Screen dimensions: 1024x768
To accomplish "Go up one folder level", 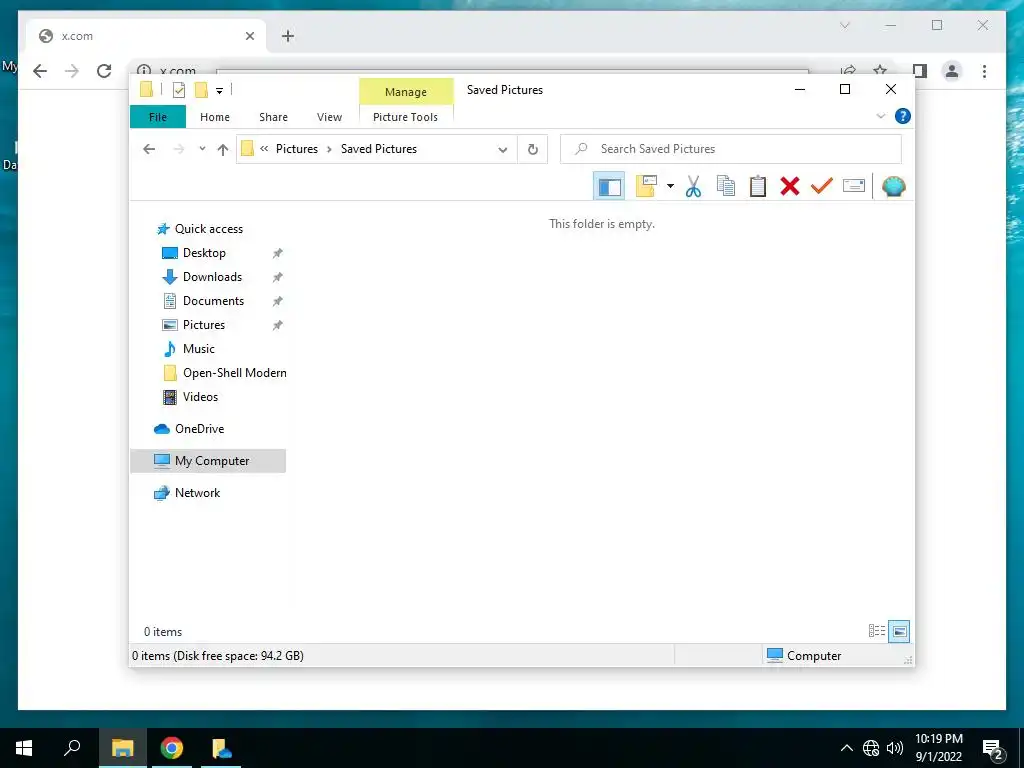I will pyautogui.click(x=223, y=150).
